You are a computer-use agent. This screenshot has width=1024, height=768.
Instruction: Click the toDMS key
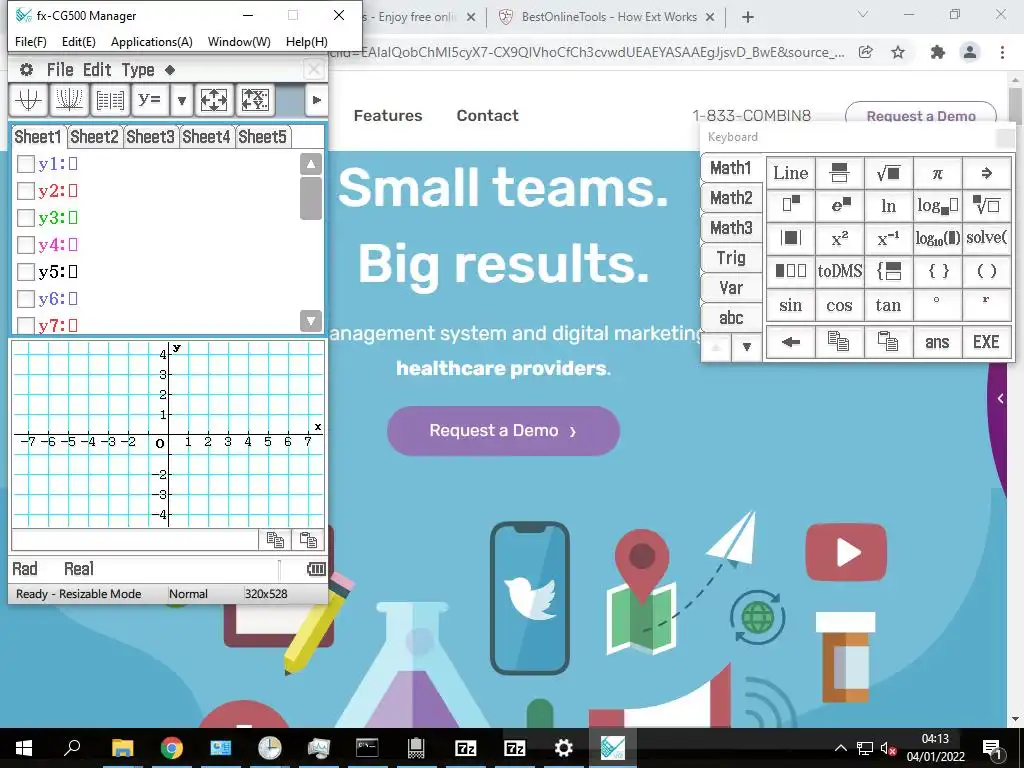[839, 271]
